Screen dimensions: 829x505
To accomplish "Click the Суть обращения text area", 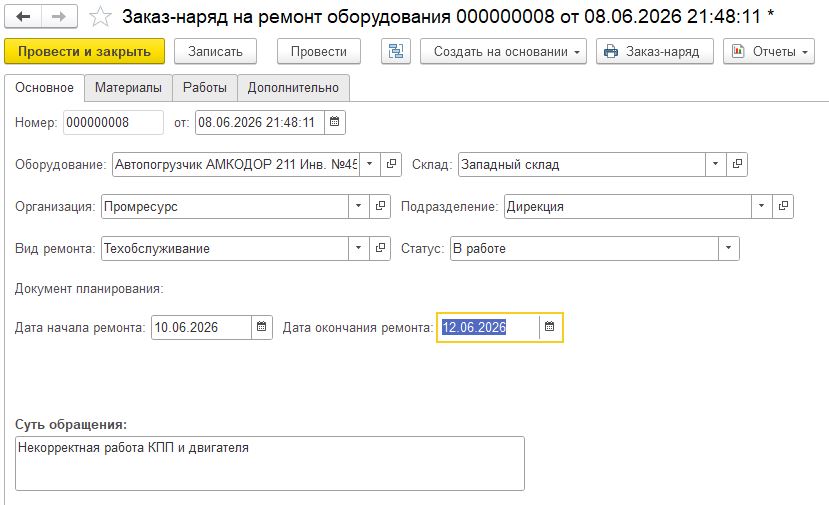I will point(270,463).
